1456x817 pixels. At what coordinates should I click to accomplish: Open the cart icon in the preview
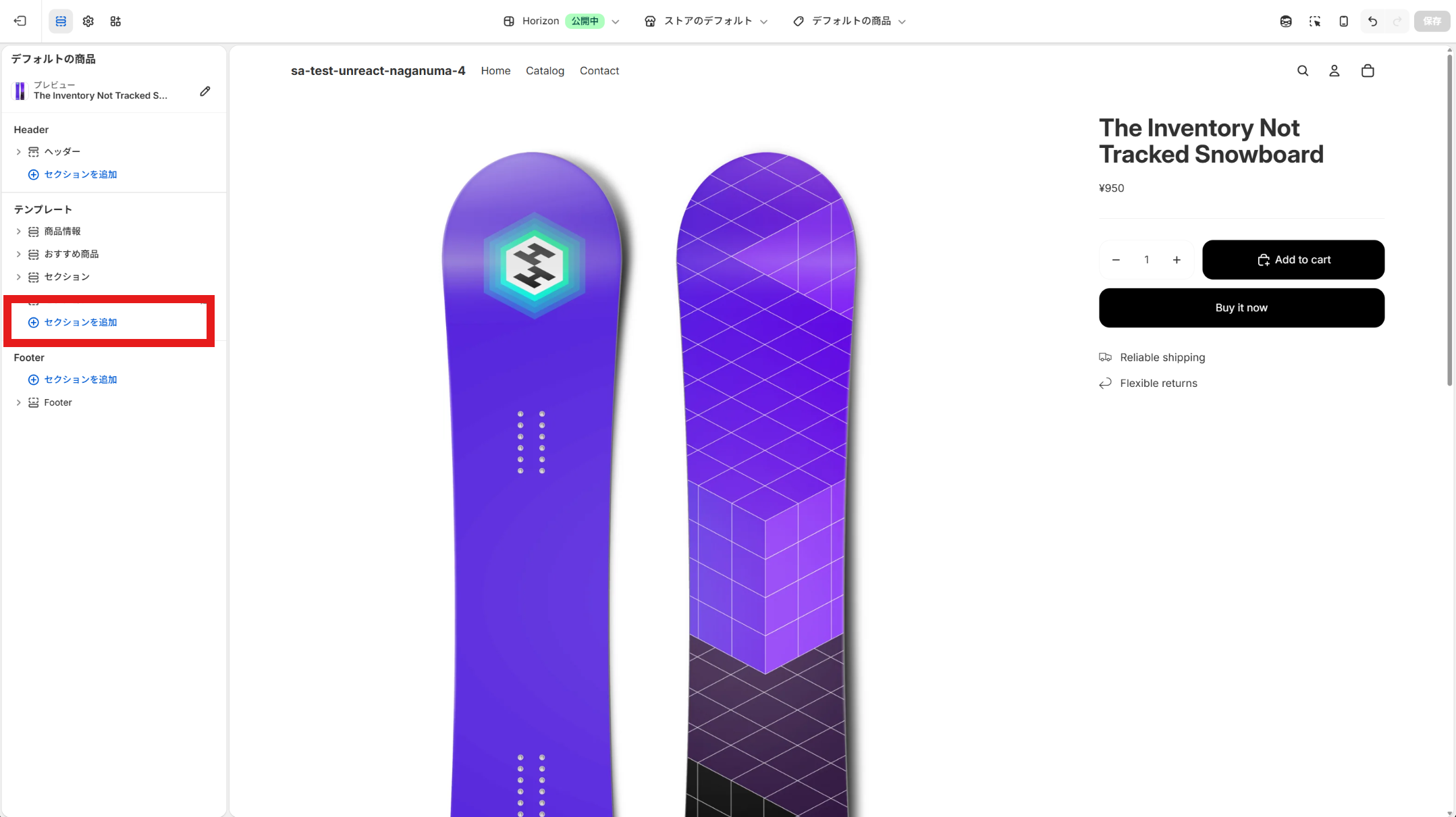pyautogui.click(x=1368, y=70)
